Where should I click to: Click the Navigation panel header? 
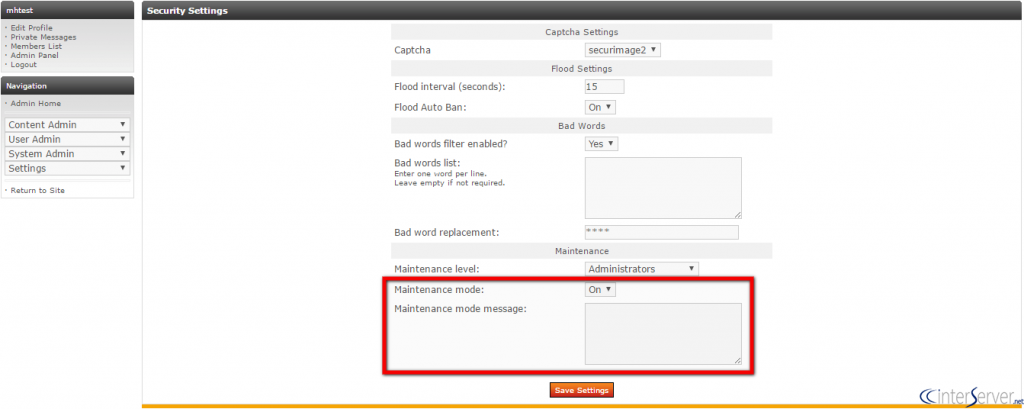click(x=67, y=86)
